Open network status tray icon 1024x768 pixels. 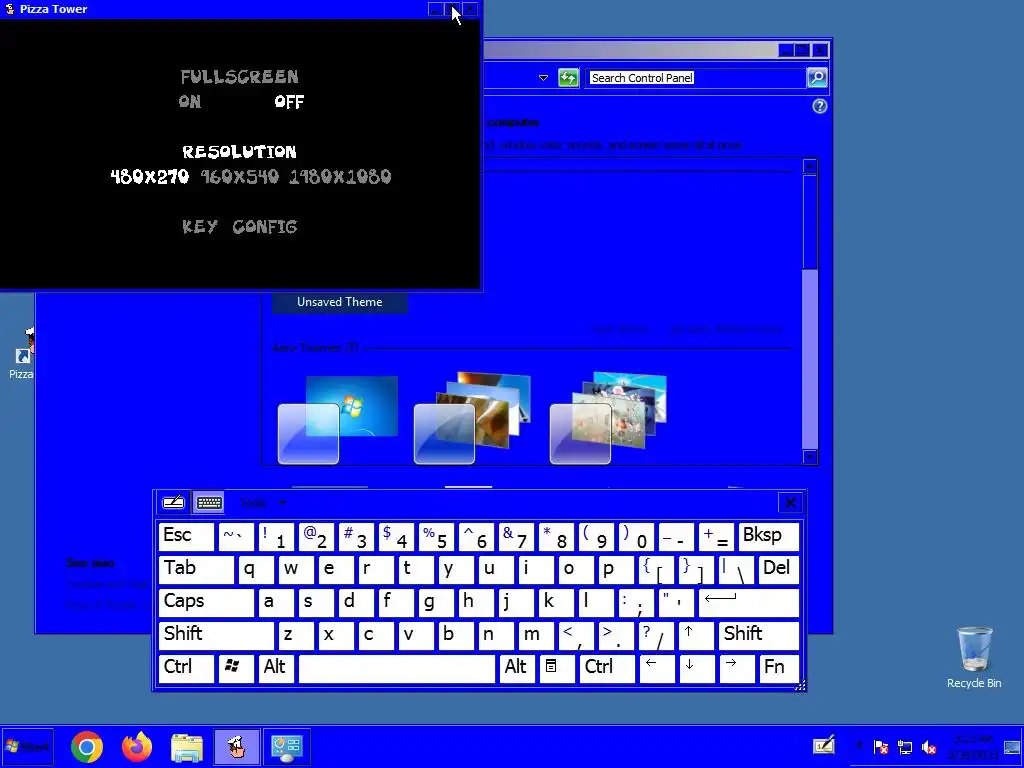click(905, 746)
